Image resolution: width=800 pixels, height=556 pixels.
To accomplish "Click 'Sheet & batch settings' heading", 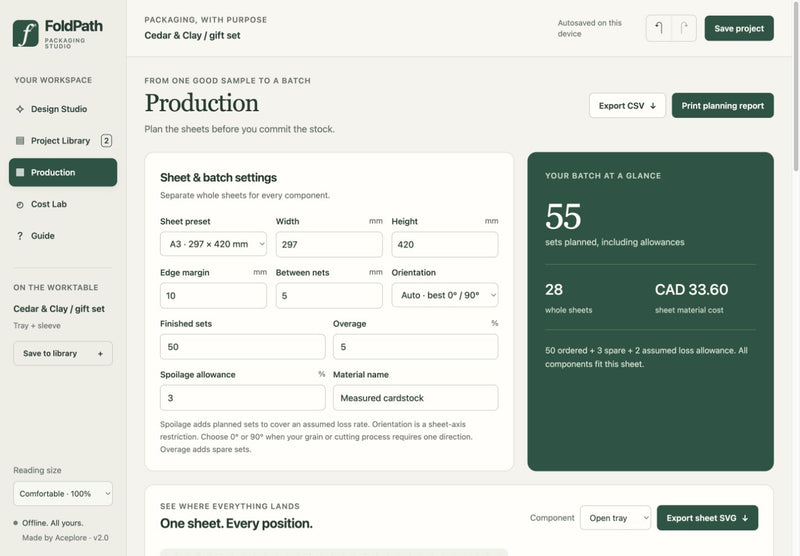I will (x=218, y=178).
